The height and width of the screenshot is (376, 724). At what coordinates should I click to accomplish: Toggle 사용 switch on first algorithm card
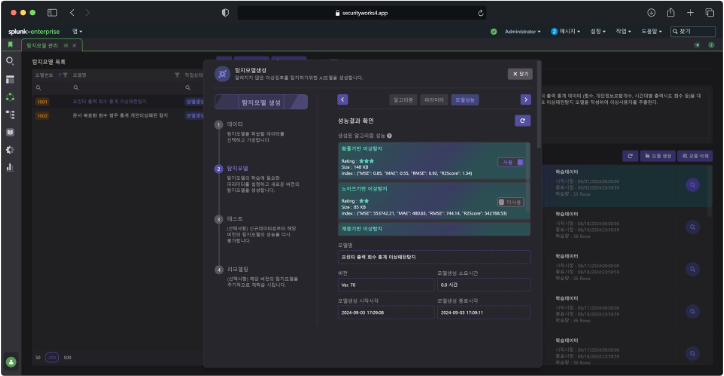point(511,162)
